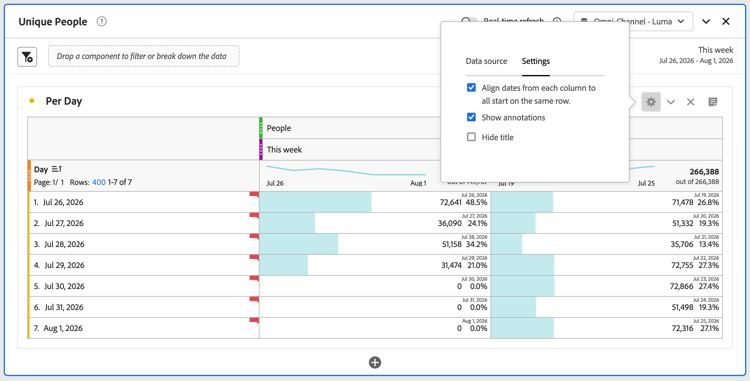Click the 72,866 value cell

[x=607, y=286]
